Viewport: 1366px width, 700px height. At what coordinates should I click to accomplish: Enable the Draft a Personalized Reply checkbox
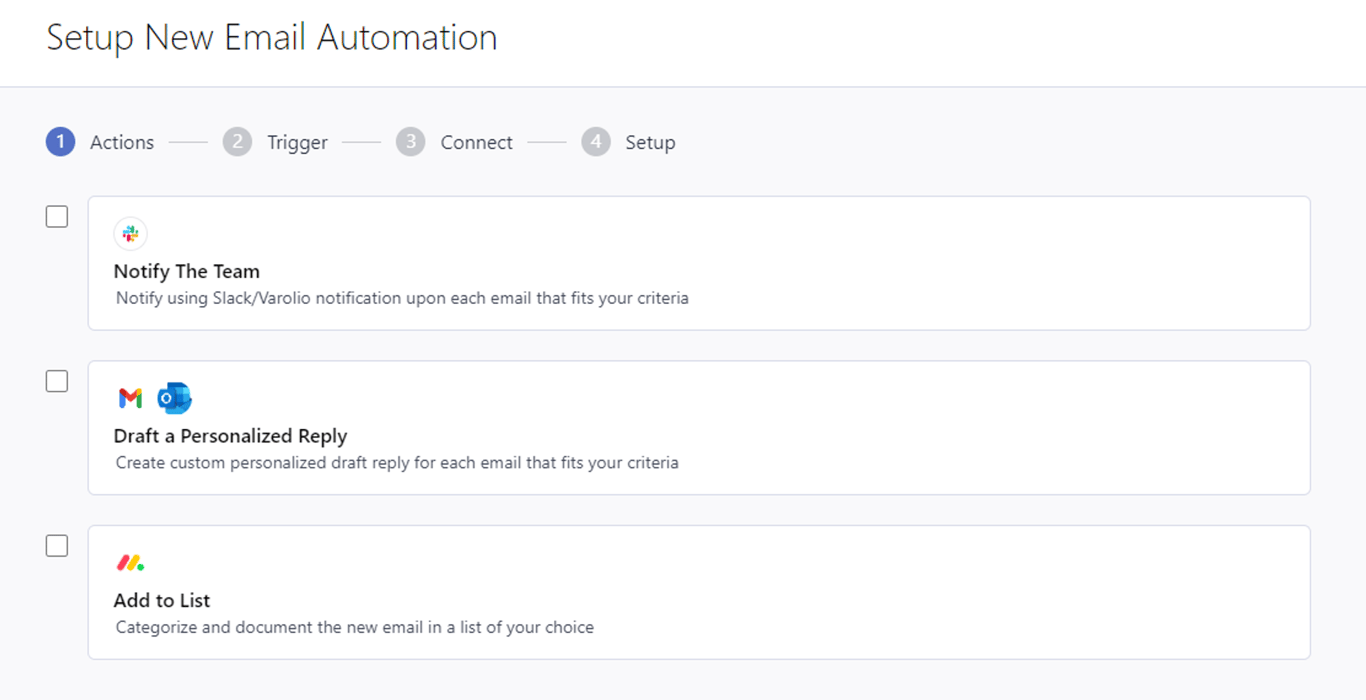click(57, 381)
